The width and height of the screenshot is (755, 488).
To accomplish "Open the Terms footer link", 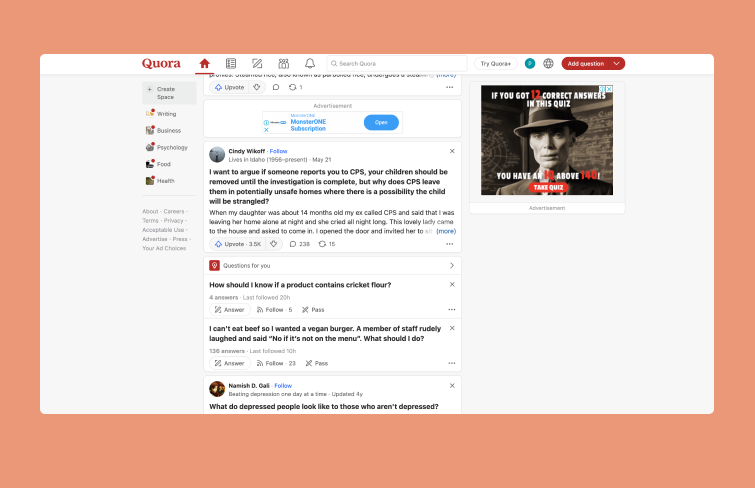I will (150, 221).
